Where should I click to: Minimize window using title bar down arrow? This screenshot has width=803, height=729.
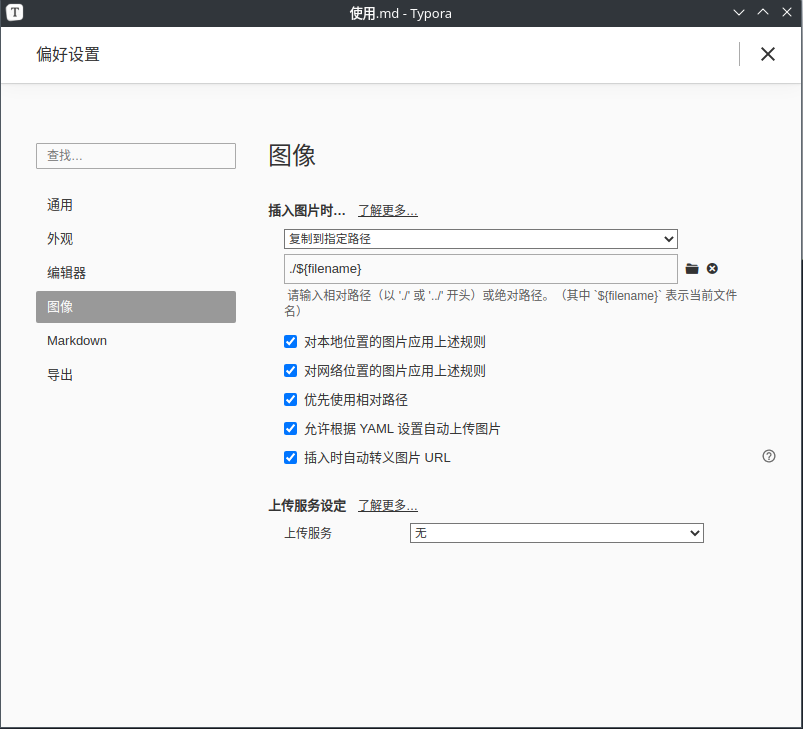[739, 13]
